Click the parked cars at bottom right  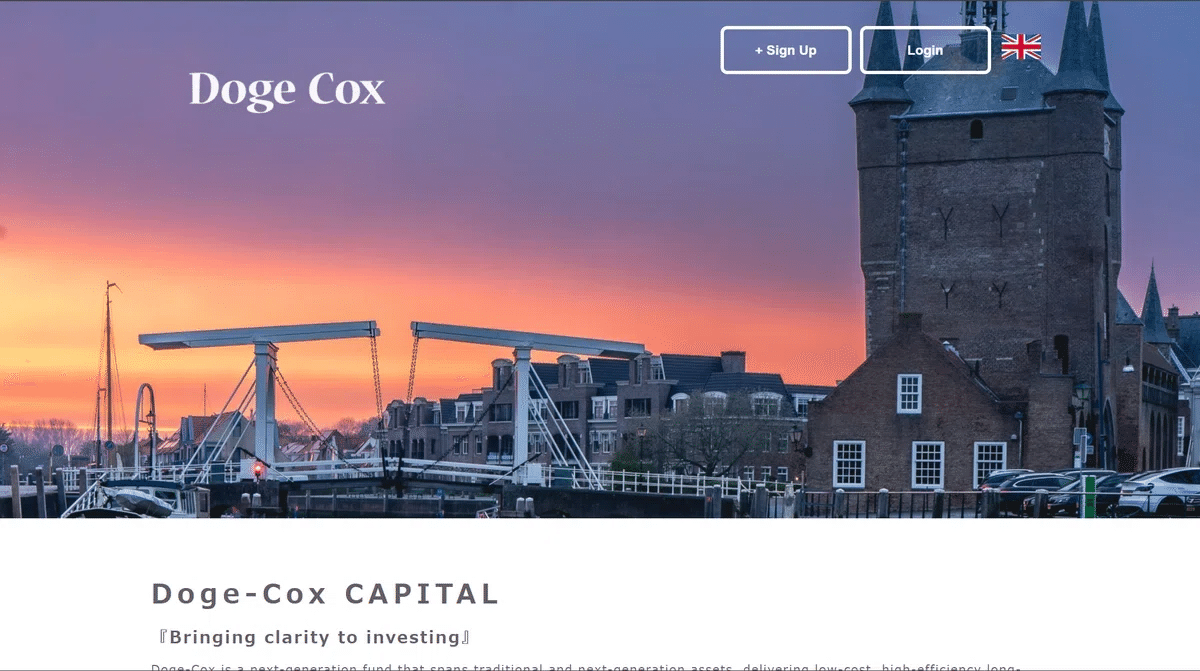(x=1090, y=490)
